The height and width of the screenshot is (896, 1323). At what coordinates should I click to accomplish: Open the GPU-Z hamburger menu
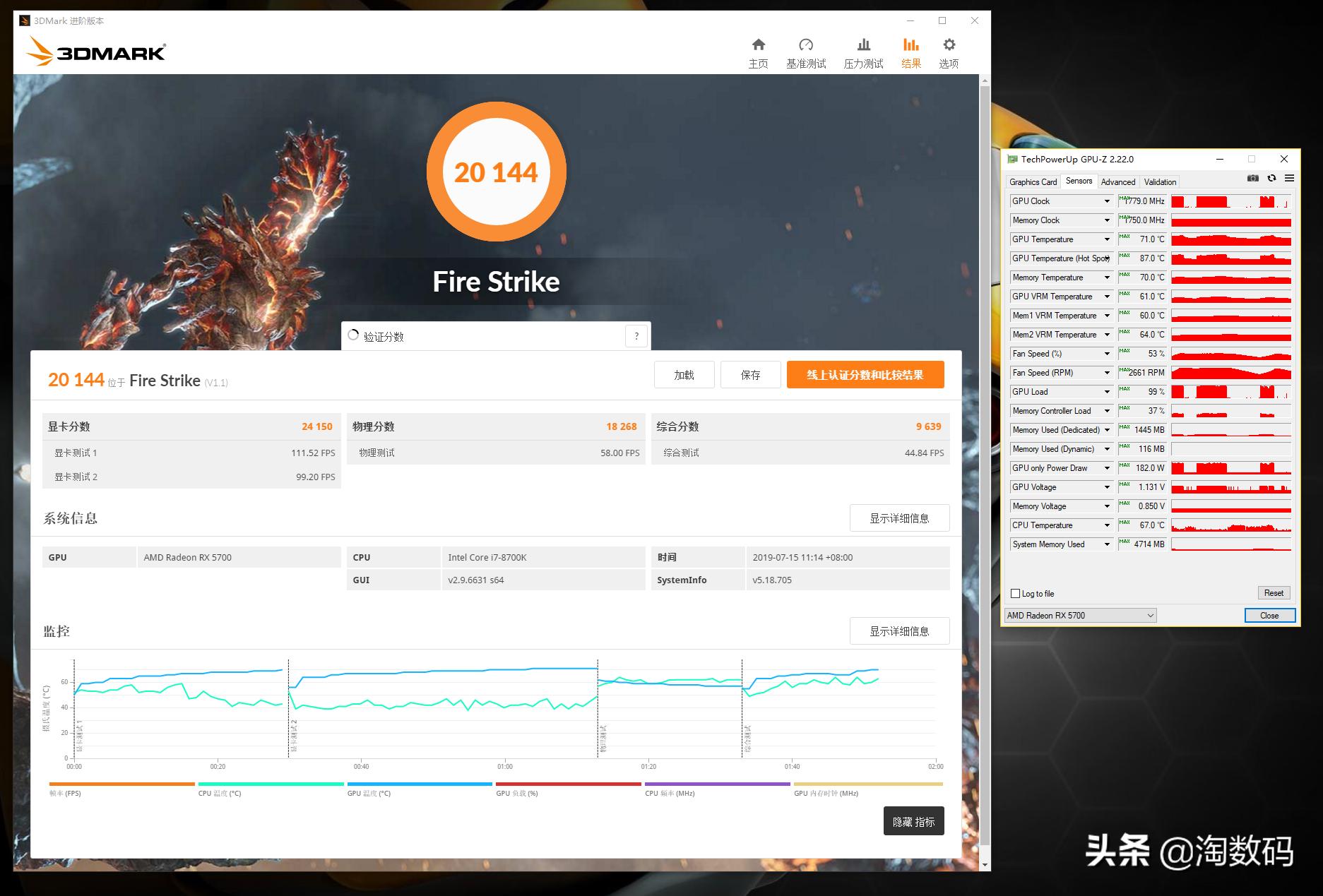point(1289,179)
